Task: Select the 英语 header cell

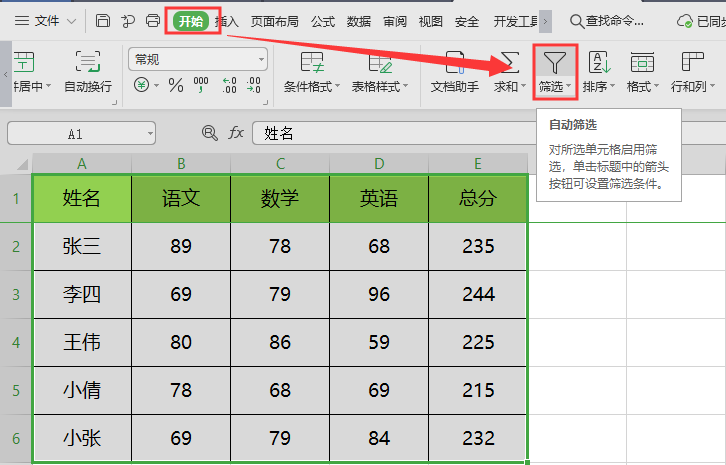Action: 379,199
